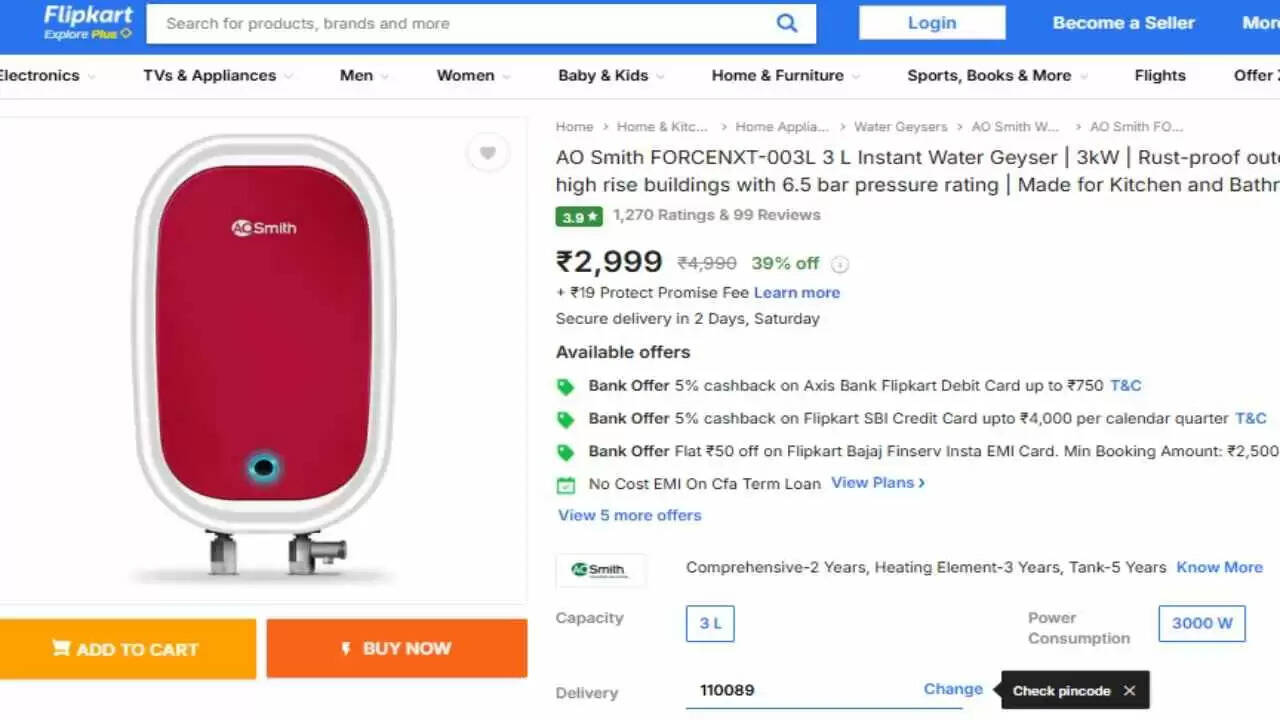Click the delivery pincode field
The height and width of the screenshot is (720, 1280).
[x=800, y=690]
